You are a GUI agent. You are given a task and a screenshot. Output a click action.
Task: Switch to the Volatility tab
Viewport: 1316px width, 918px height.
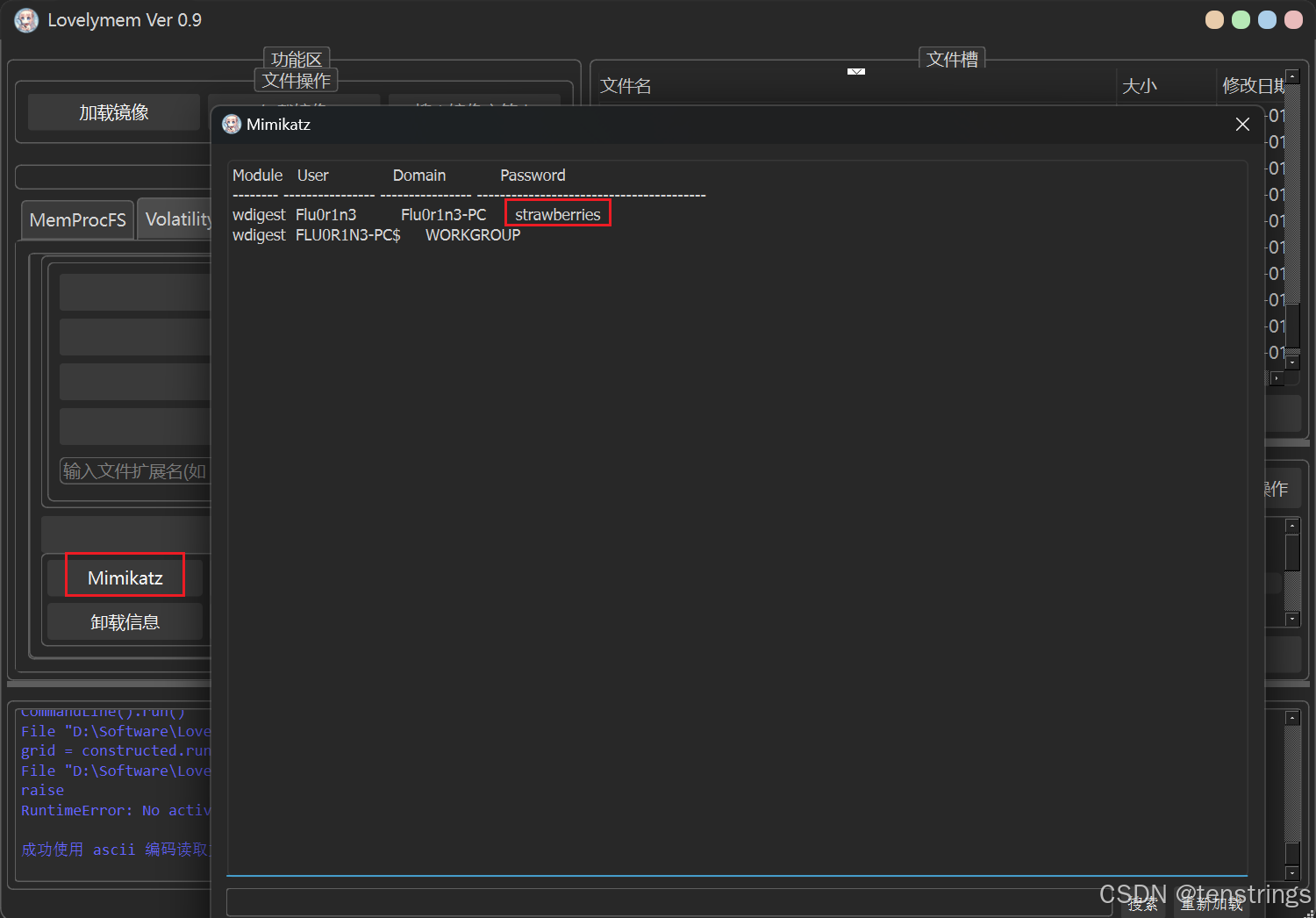(175, 219)
